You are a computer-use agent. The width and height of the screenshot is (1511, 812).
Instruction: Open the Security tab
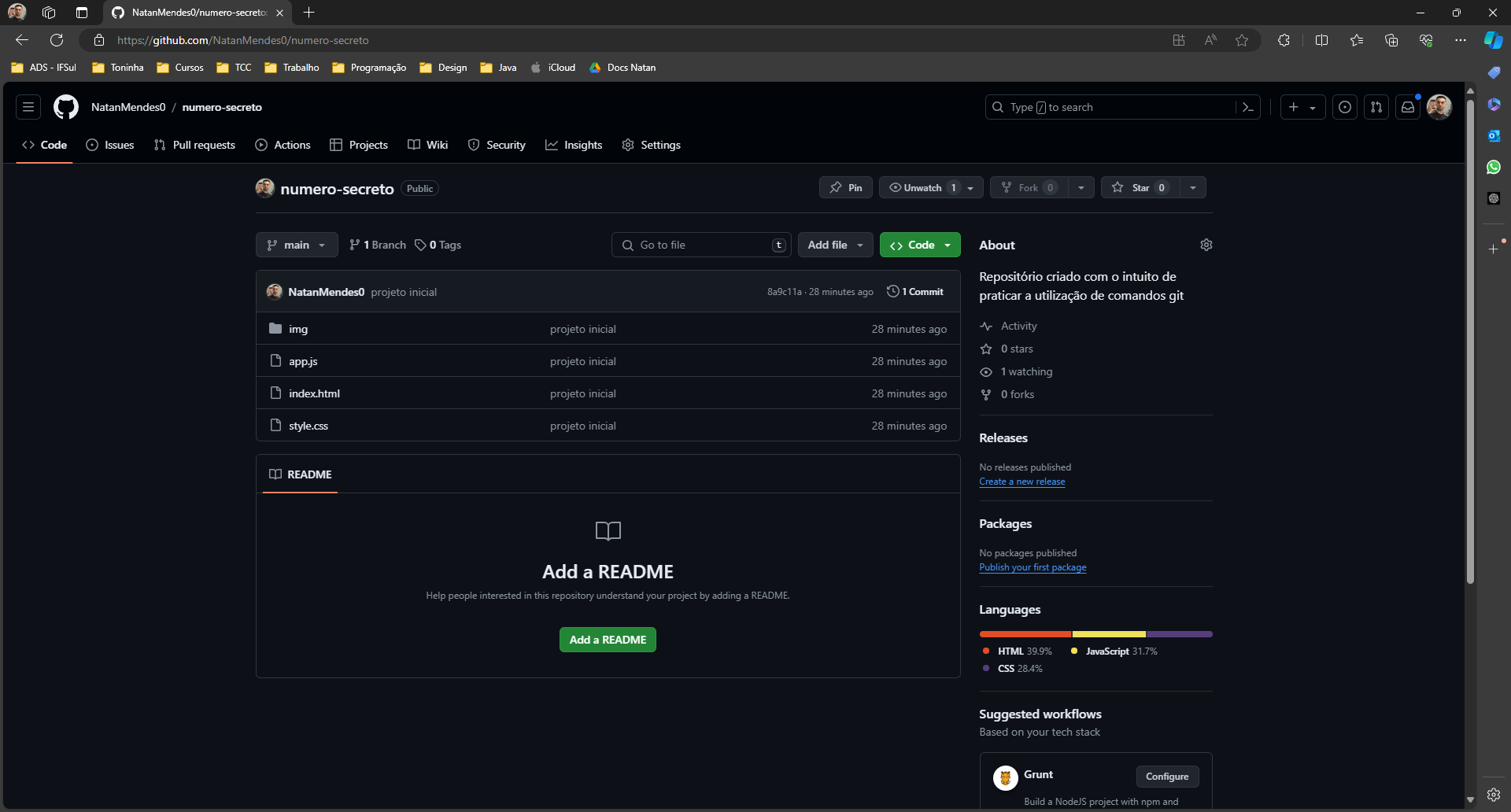(x=497, y=145)
